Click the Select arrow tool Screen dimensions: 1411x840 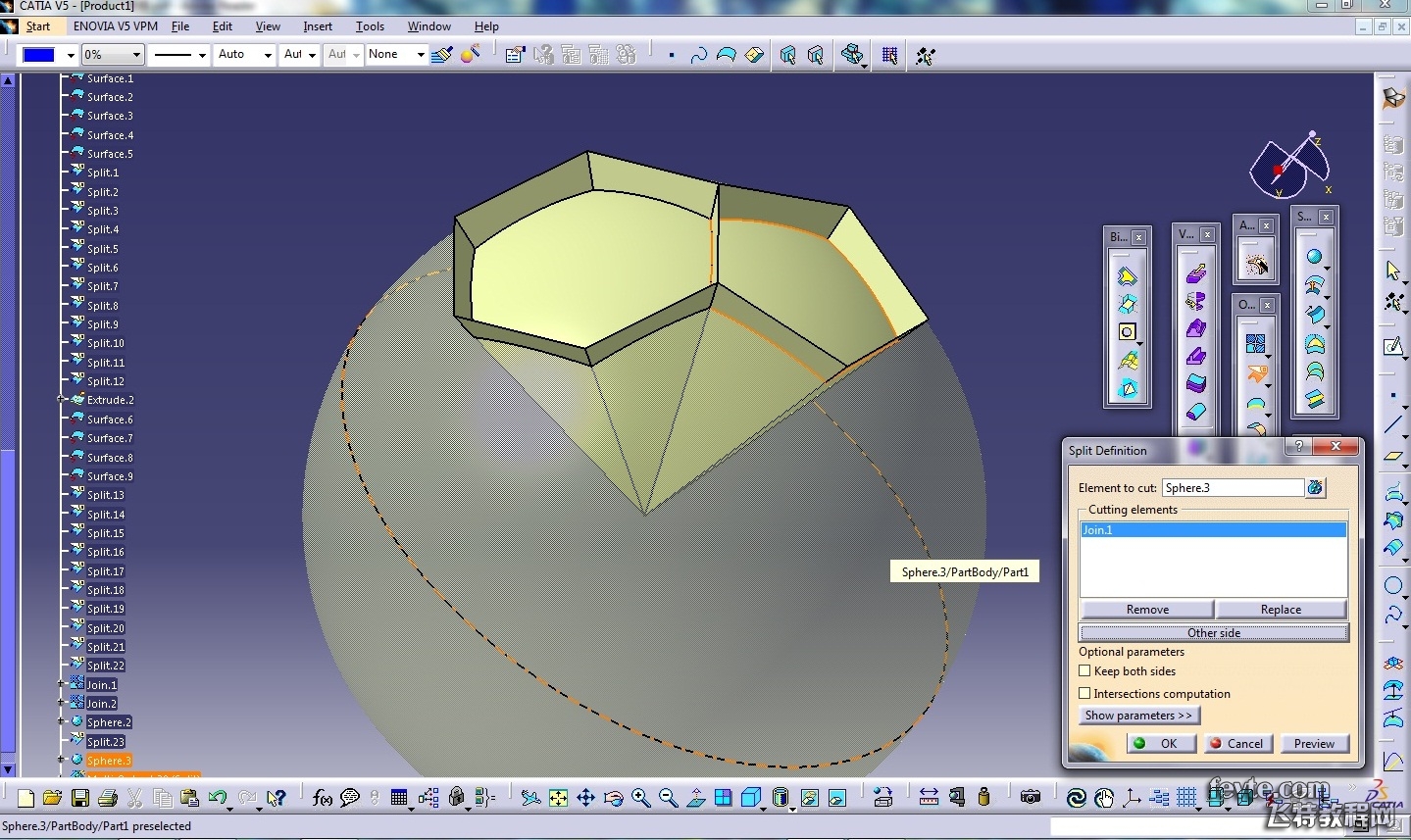click(1393, 271)
